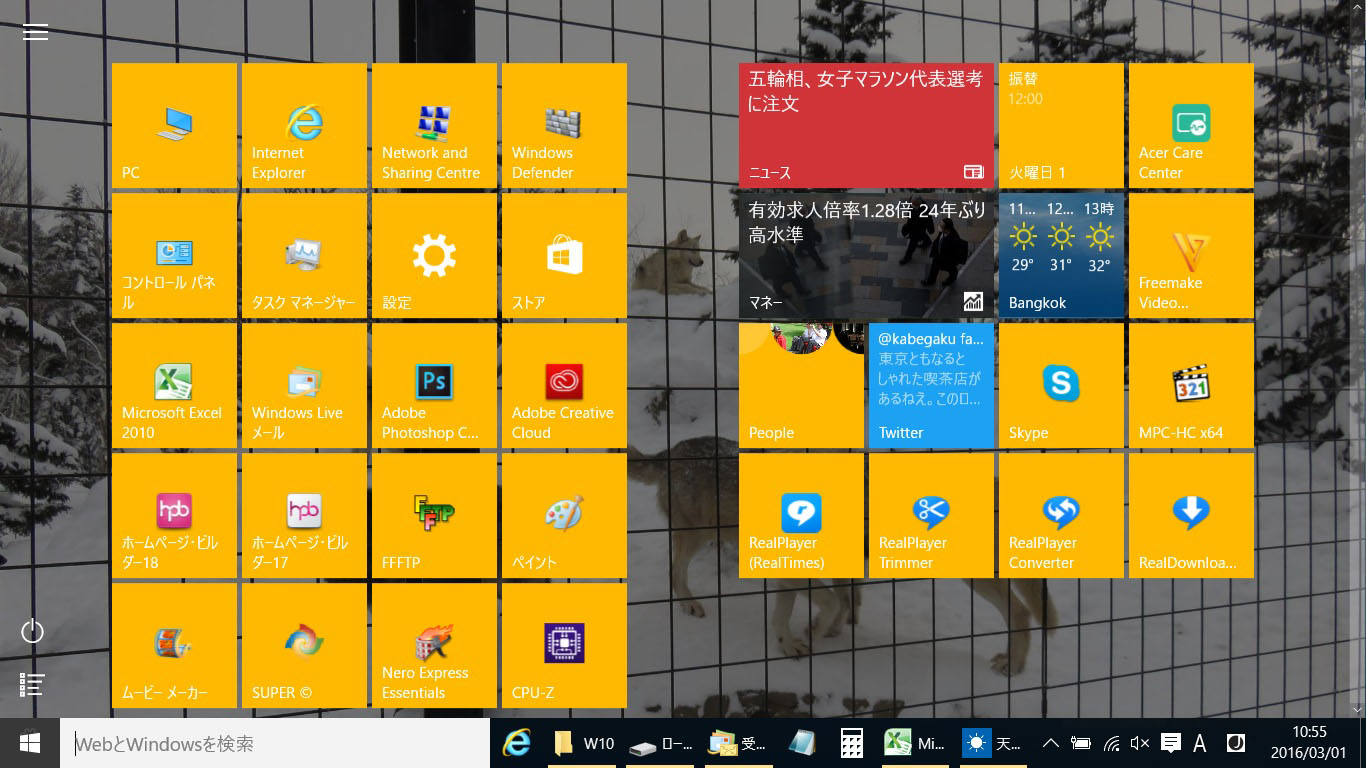Viewport: 1366px width, 768px height.
Task: Focus the WebとWindowsを検索 search box
Action: pyautogui.click(x=275, y=743)
